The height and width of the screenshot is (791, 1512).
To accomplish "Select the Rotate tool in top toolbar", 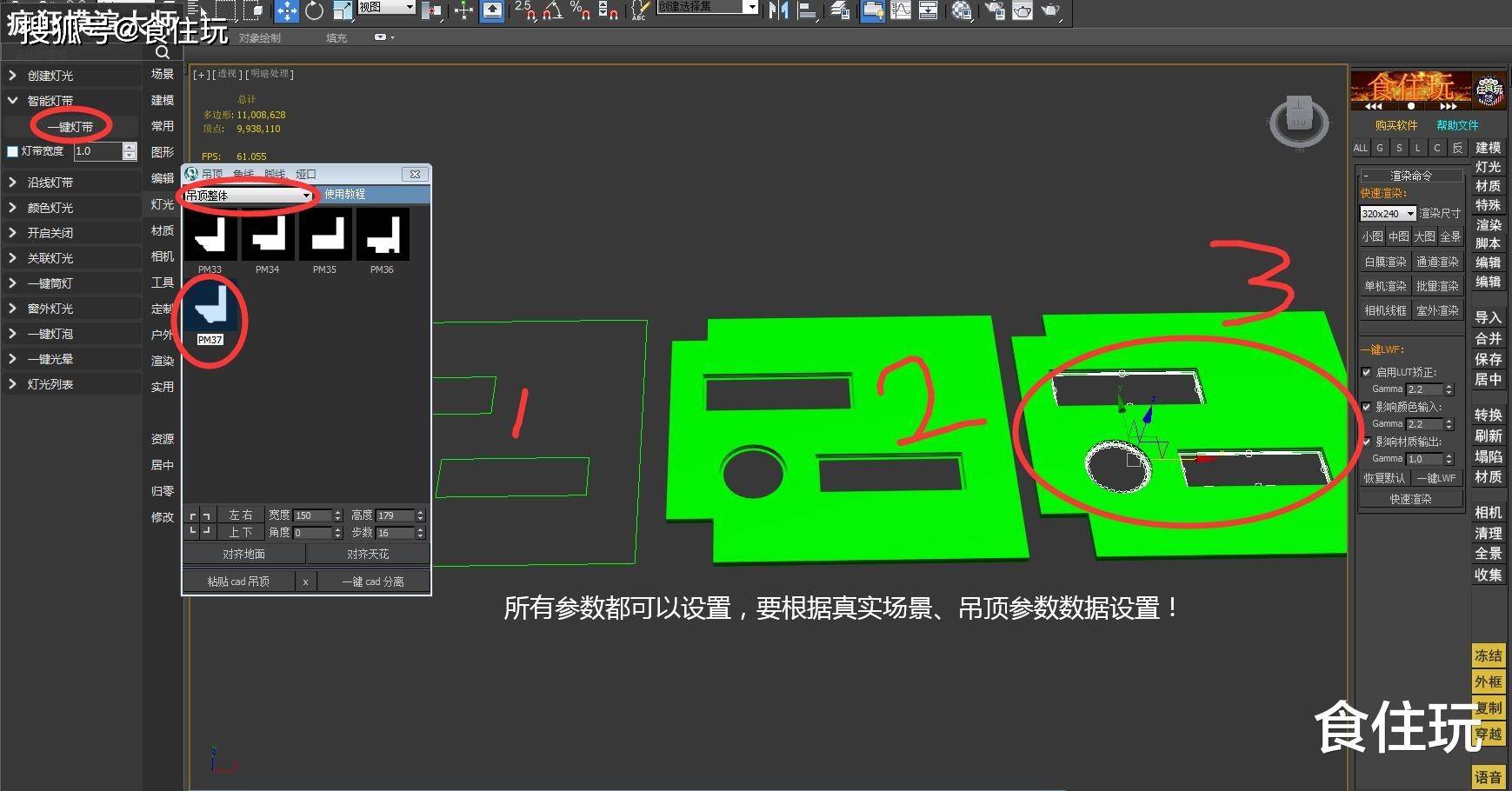I will [314, 11].
